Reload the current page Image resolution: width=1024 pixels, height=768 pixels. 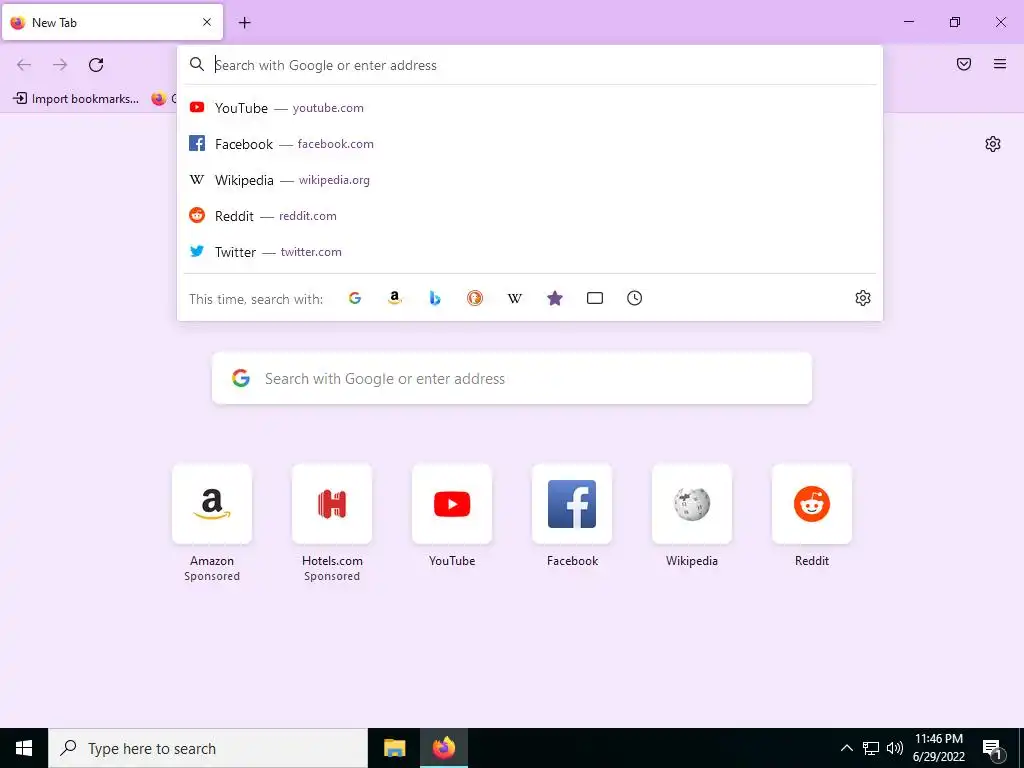click(x=96, y=65)
